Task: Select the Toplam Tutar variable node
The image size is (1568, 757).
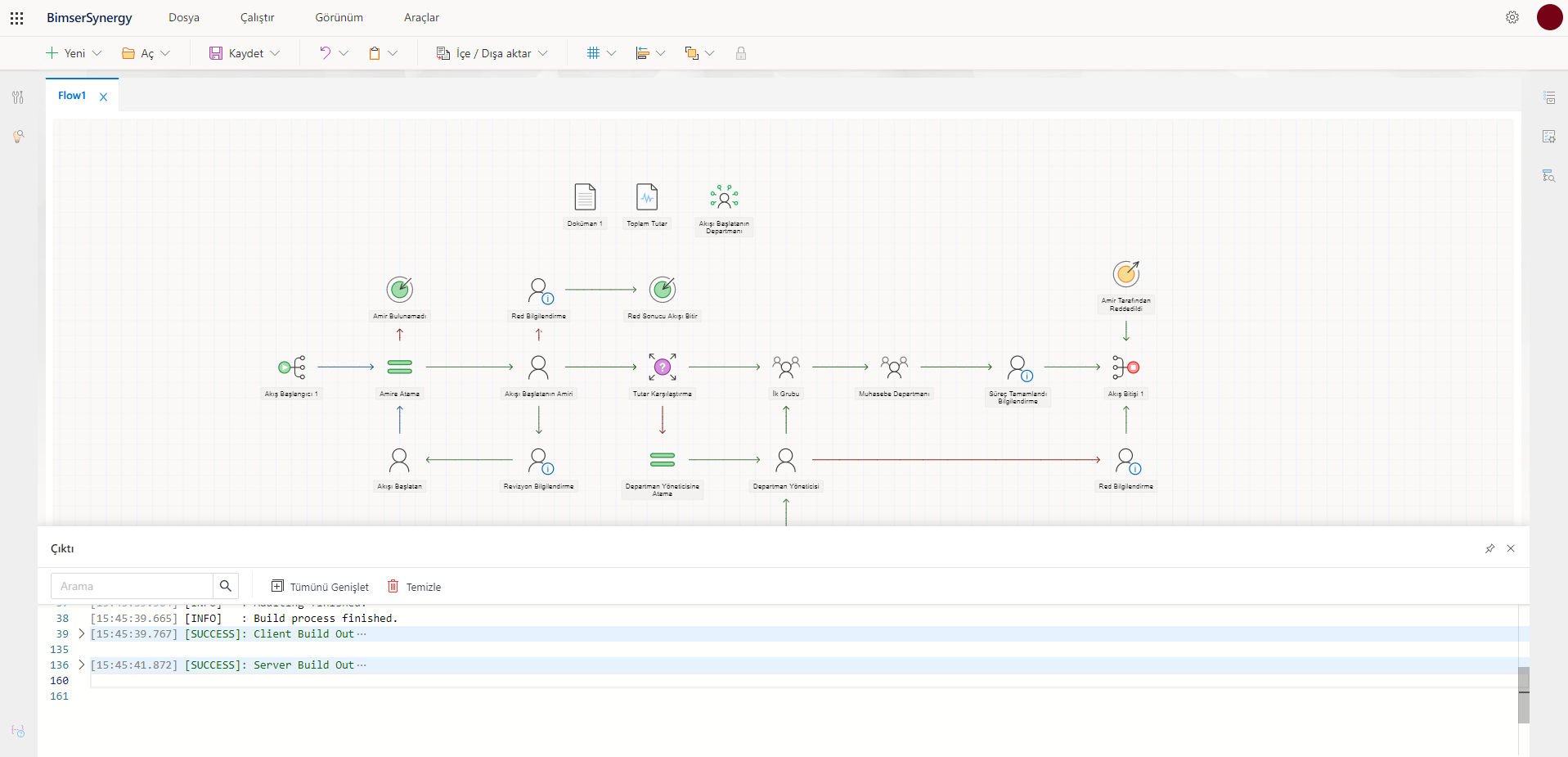Action: [647, 197]
